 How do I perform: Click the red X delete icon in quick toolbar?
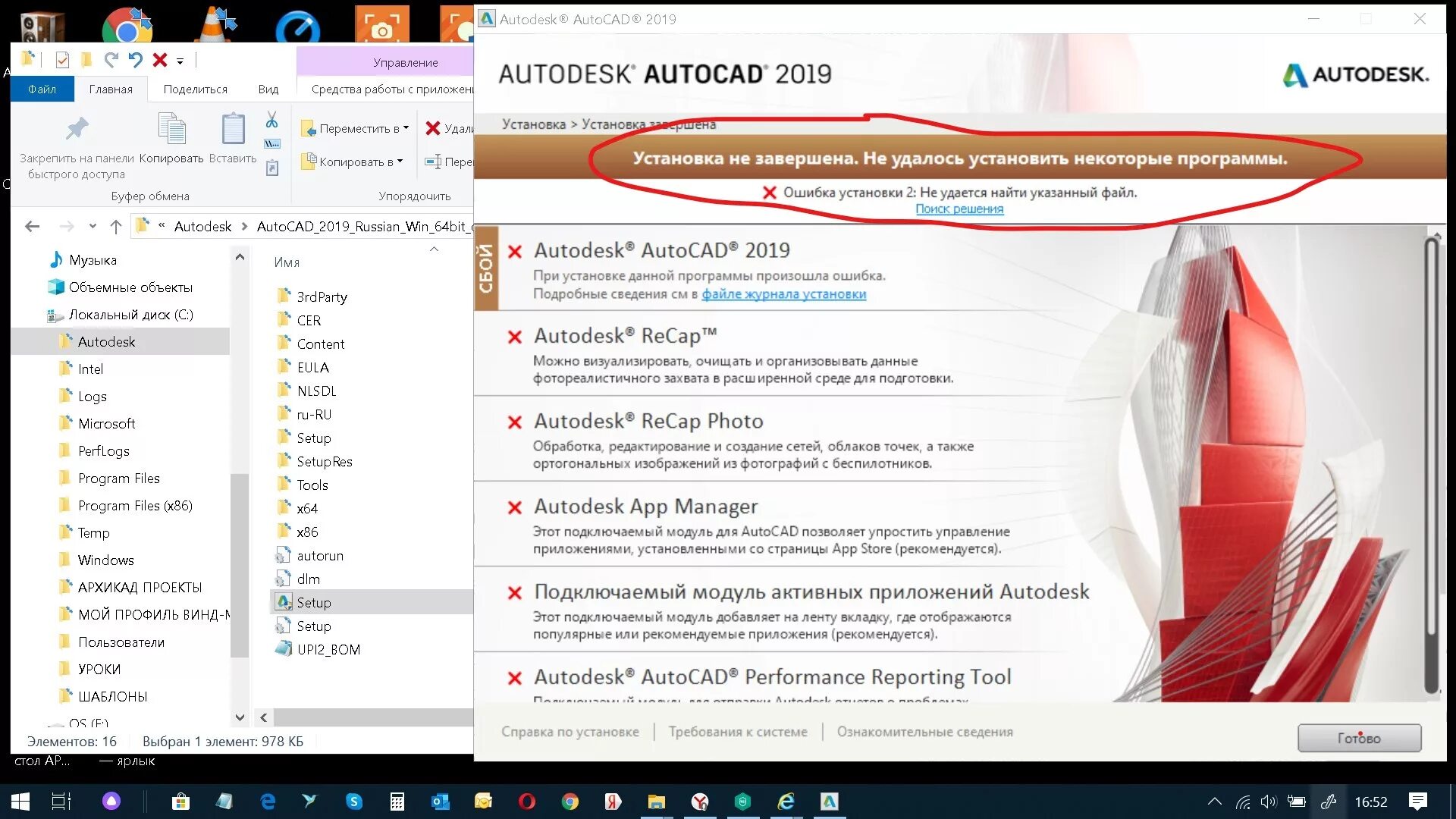[x=159, y=60]
